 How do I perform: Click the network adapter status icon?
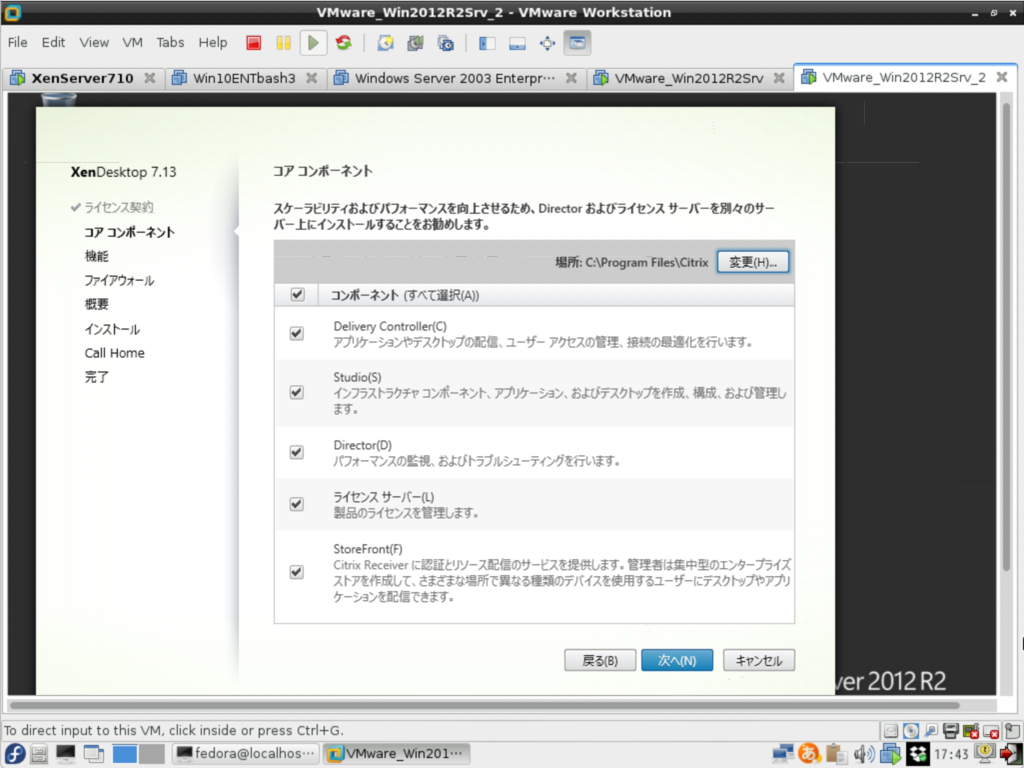931,731
